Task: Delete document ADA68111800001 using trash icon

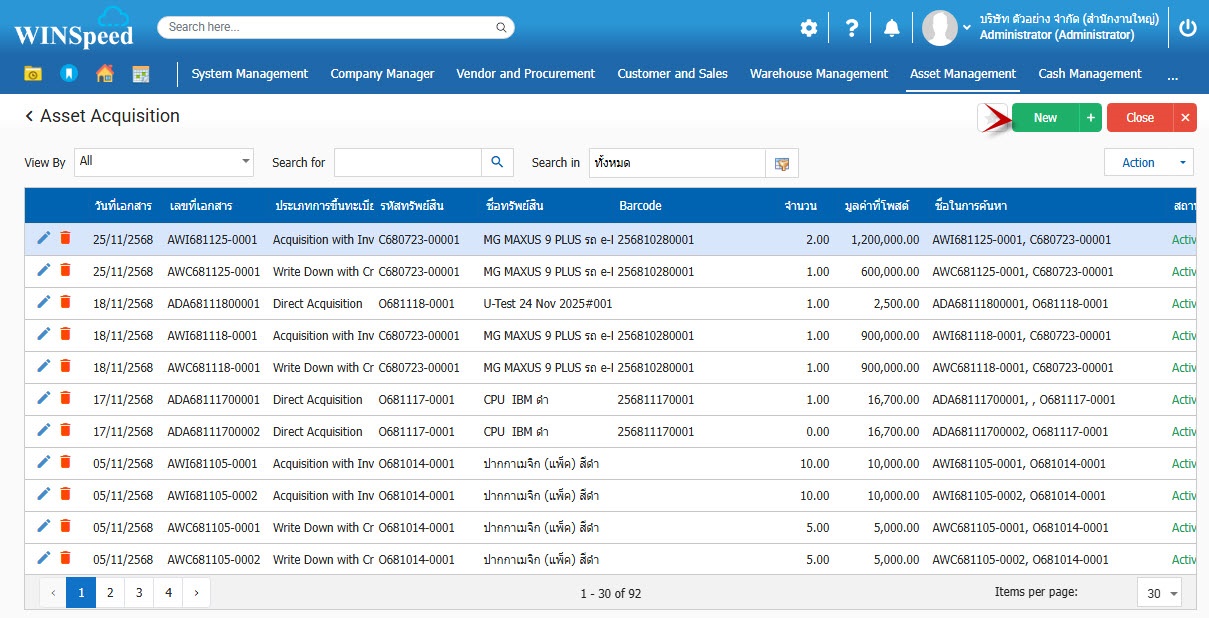Action: tap(65, 302)
